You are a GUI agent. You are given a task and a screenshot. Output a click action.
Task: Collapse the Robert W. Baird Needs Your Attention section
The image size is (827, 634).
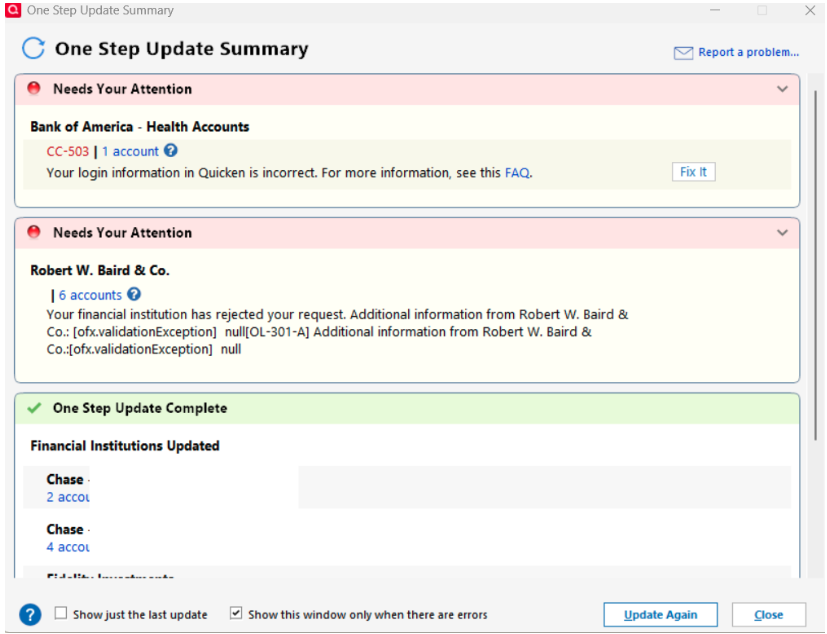coord(782,233)
